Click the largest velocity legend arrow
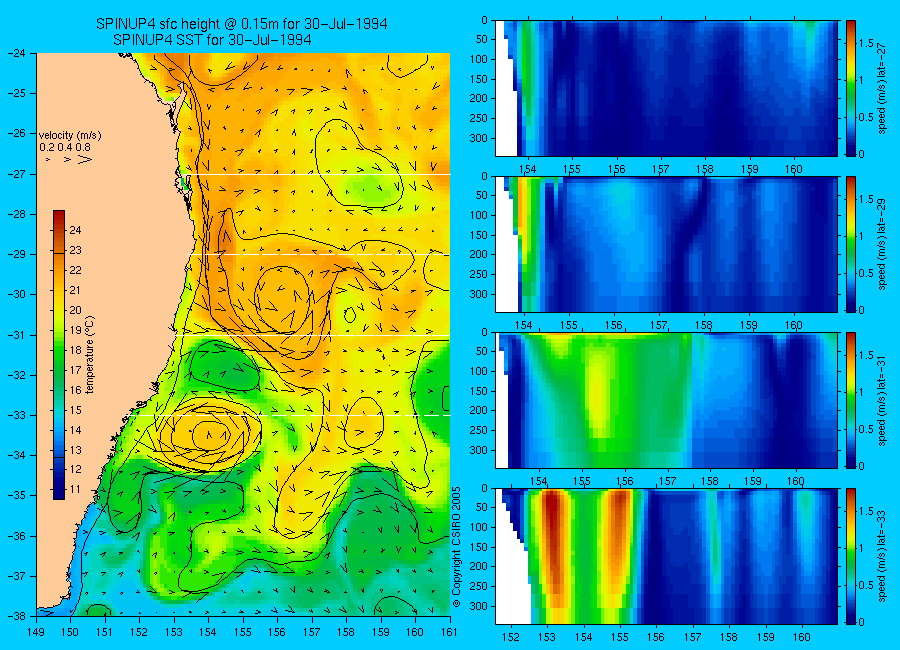 (x=86, y=160)
